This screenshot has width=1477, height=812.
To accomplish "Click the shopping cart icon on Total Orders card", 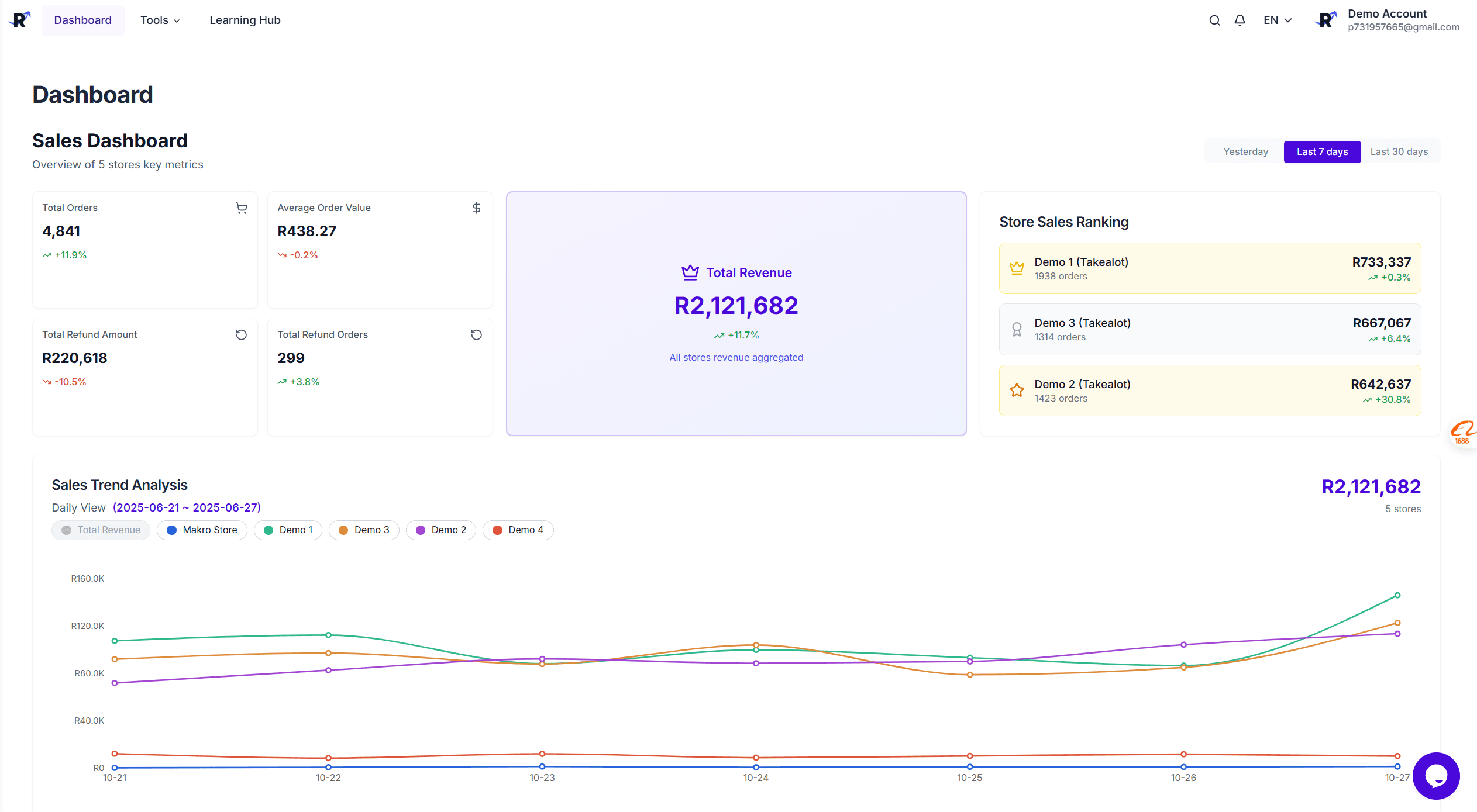I will point(242,208).
